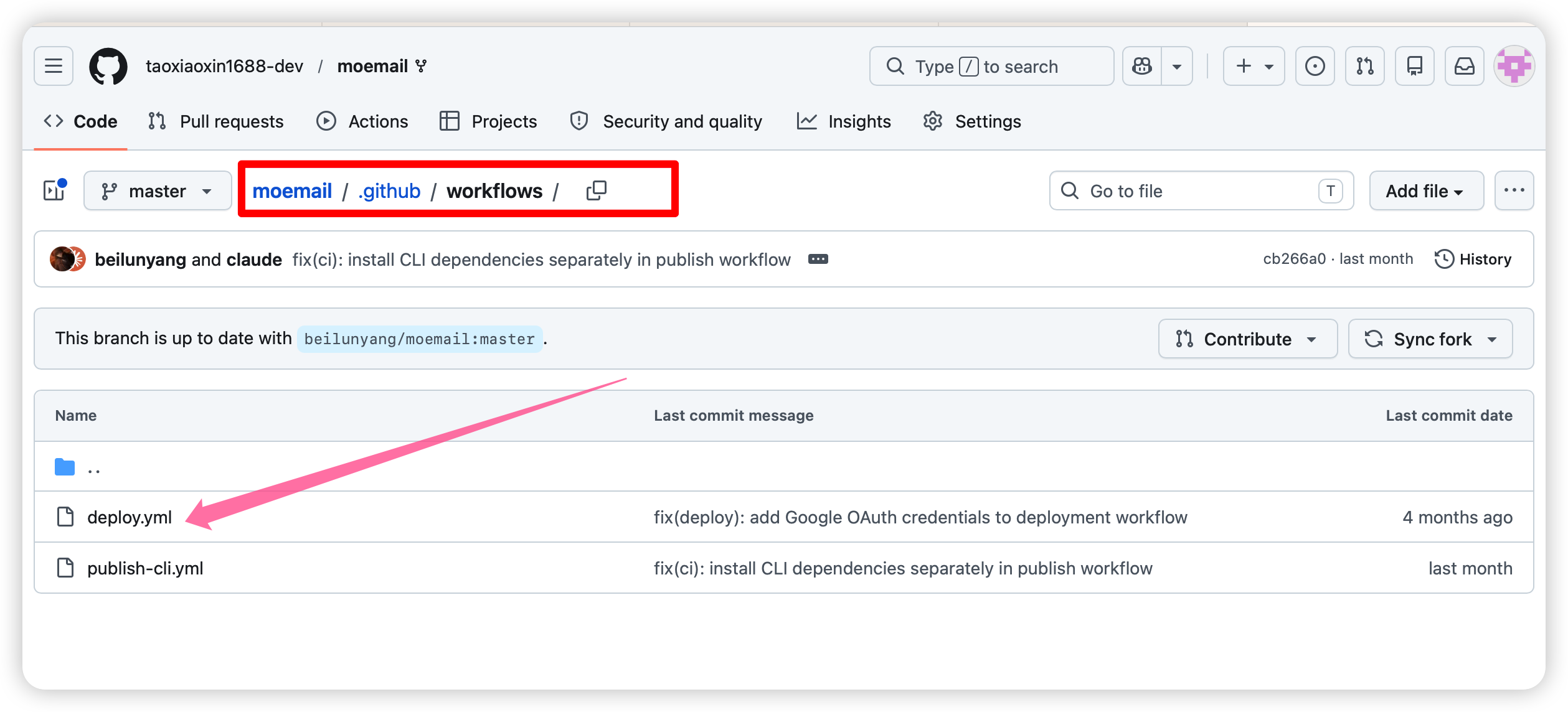Click the GitHub Octocat logo
This screenshot has height=712, width=1568.
[x=108, y=66]
